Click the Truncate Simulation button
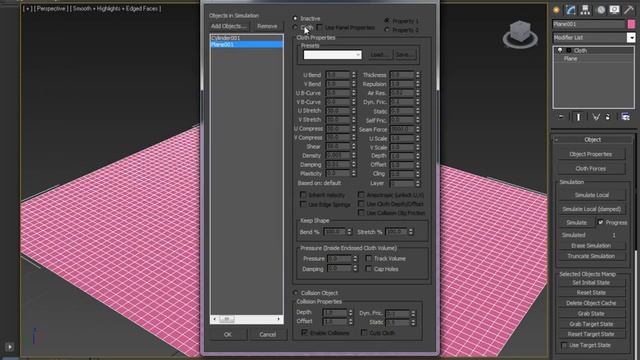 click(591, 256)
